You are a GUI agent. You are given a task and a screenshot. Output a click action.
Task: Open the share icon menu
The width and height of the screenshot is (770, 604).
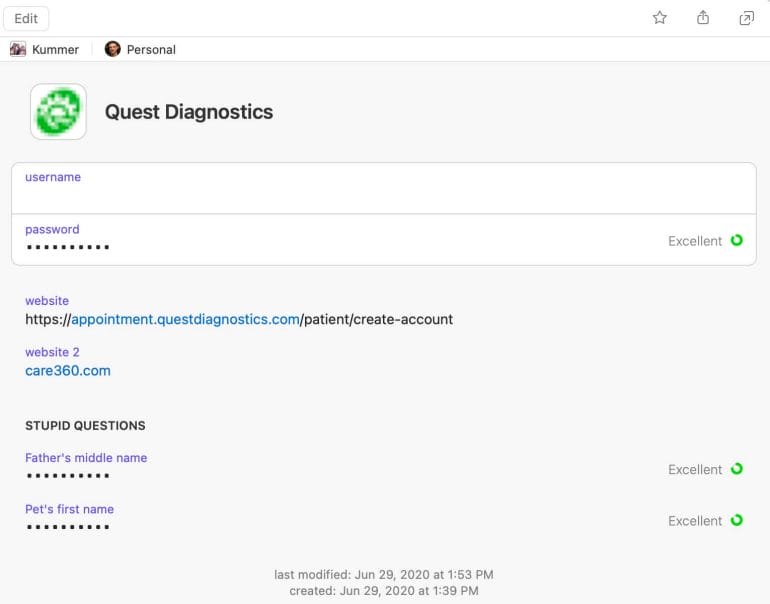pos(703,18)
